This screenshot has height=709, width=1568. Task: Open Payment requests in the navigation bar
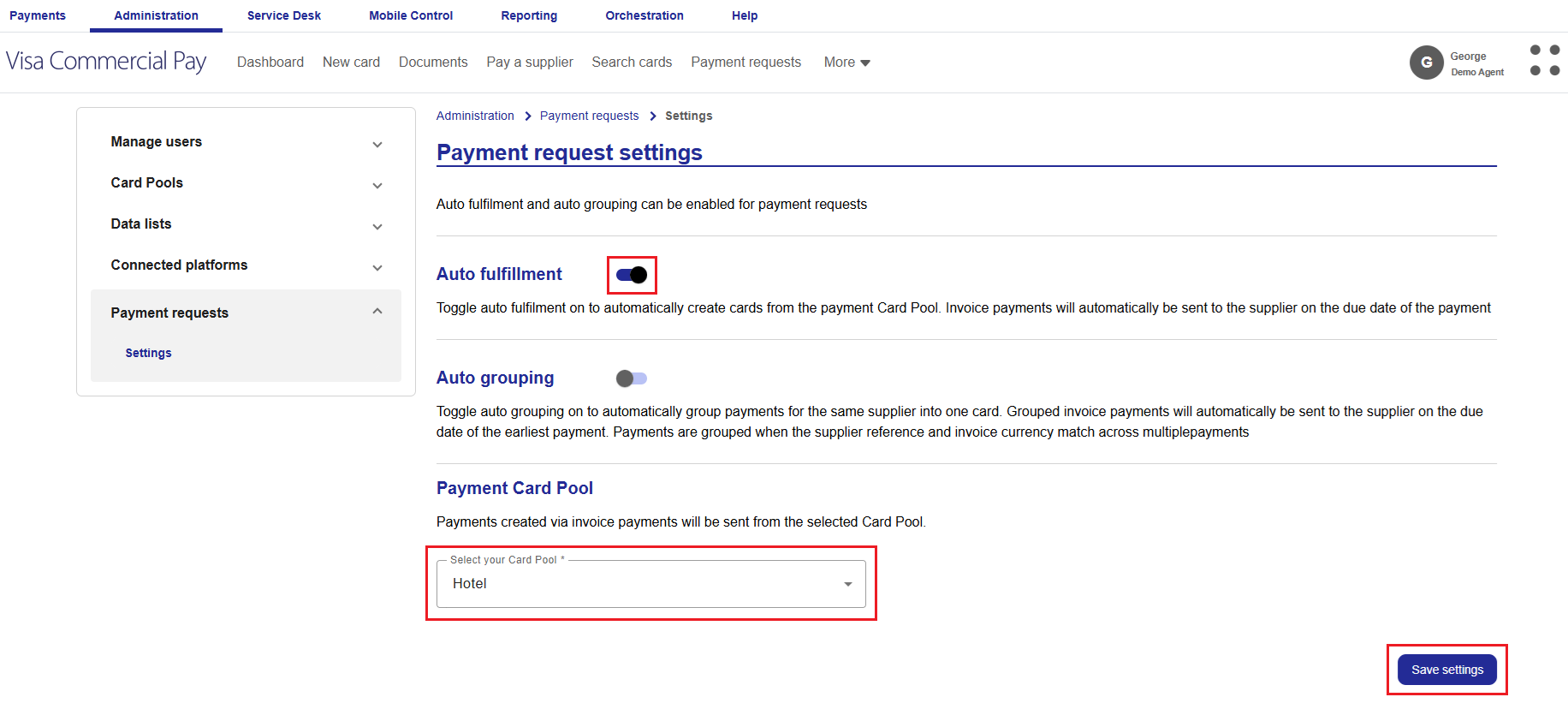746,63
